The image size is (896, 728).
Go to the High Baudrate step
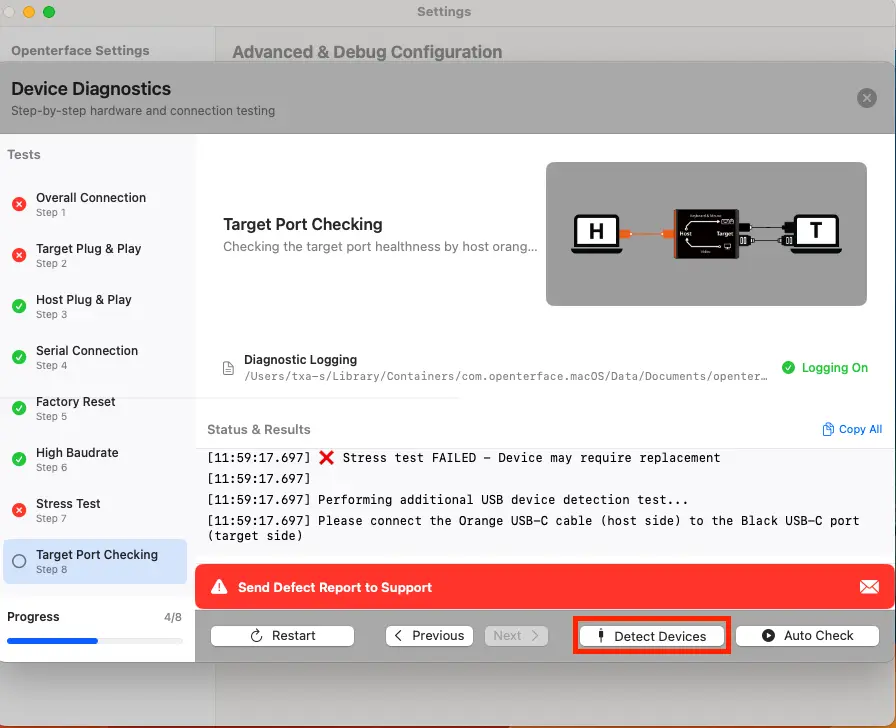(x=77, y=459)
